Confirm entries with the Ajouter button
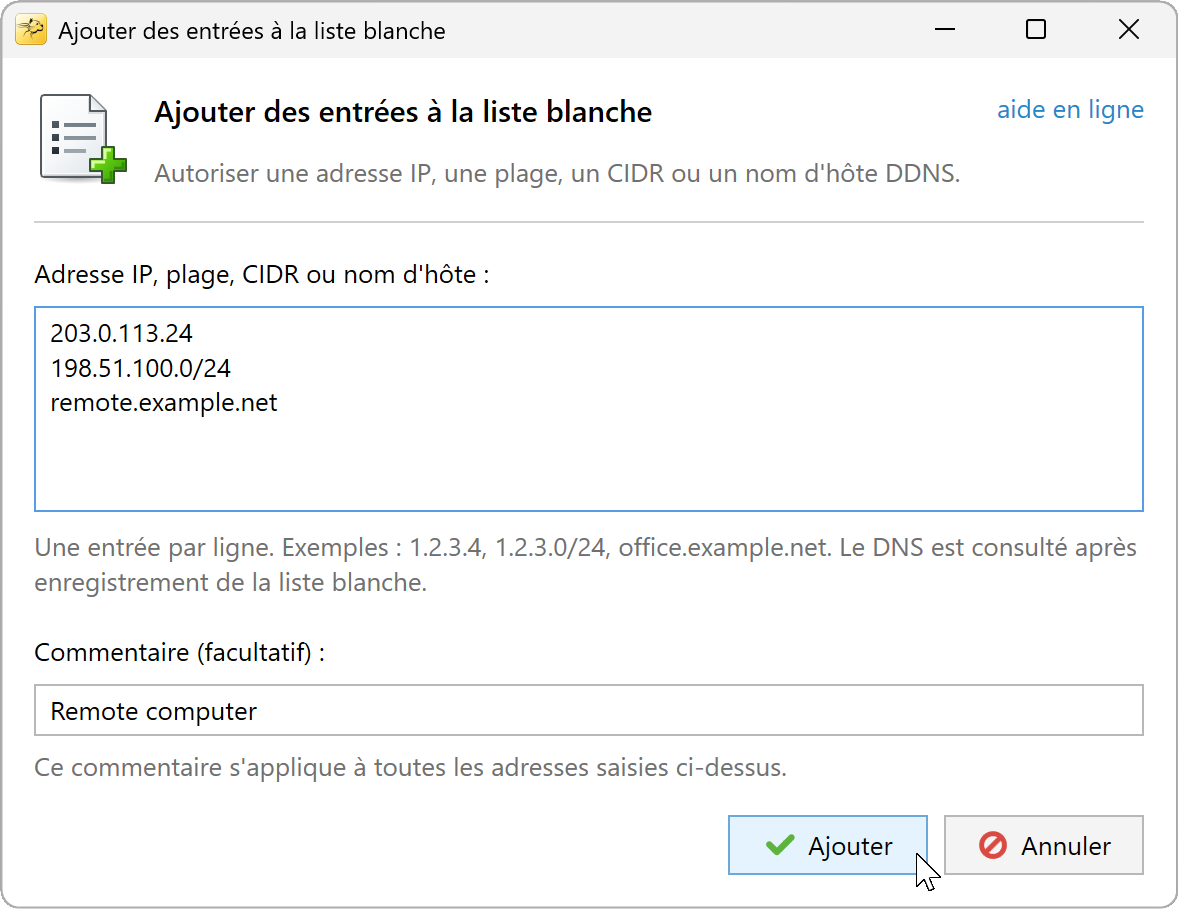Screen dimensions: 1178x922 (827, 845)
